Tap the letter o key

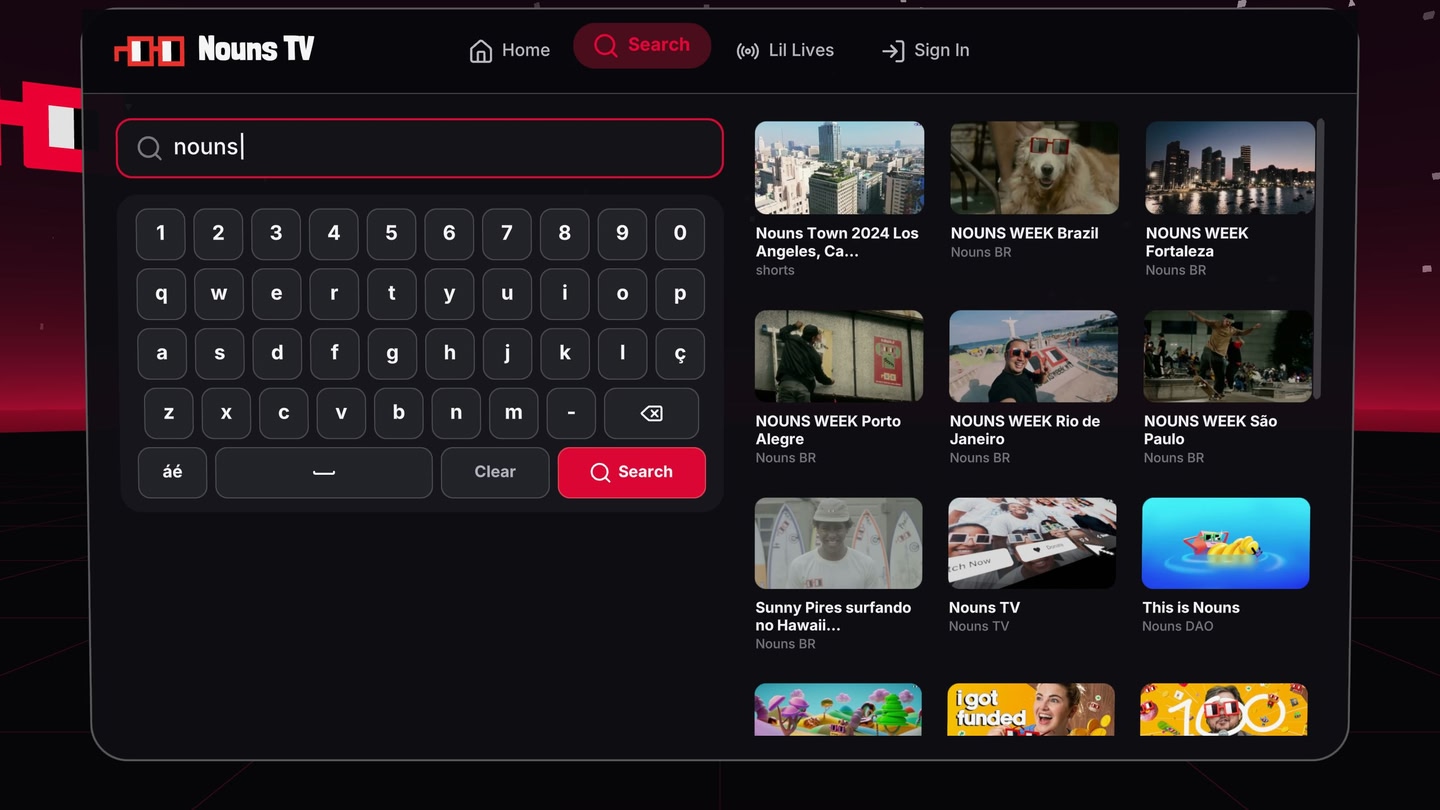(x=622, y=294)
